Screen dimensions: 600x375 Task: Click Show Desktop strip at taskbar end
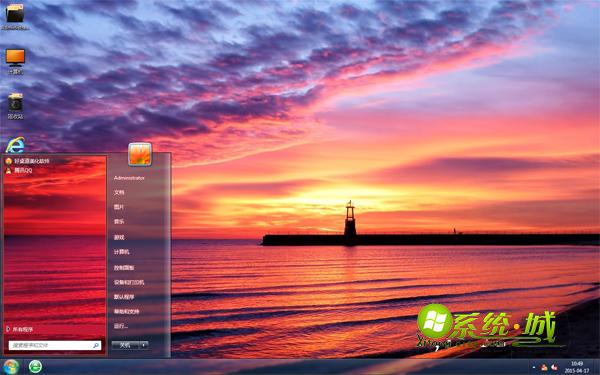point(597,367)
